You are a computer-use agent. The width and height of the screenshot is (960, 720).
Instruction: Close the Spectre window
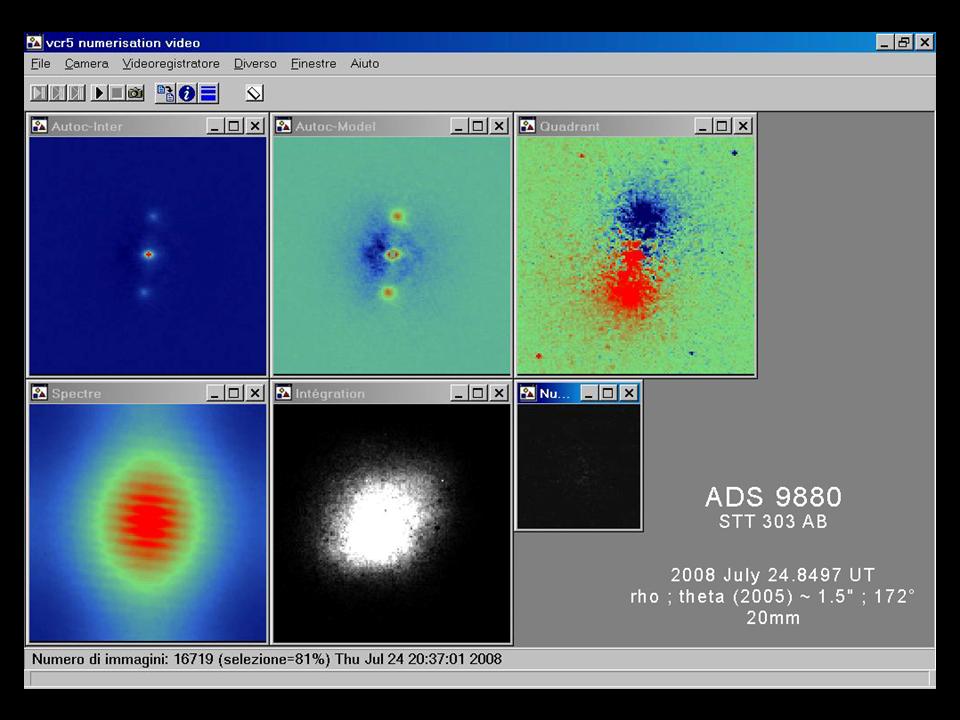[x=255, y=393]
